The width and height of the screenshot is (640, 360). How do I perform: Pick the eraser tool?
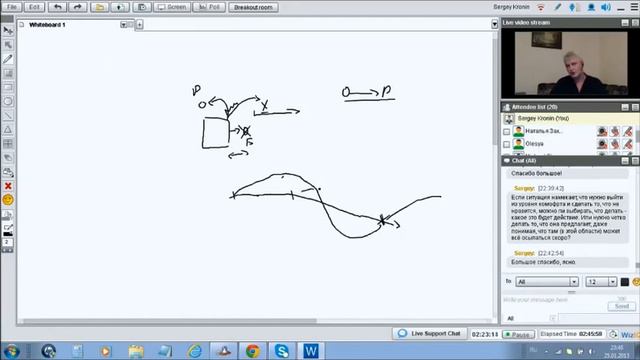8,158
